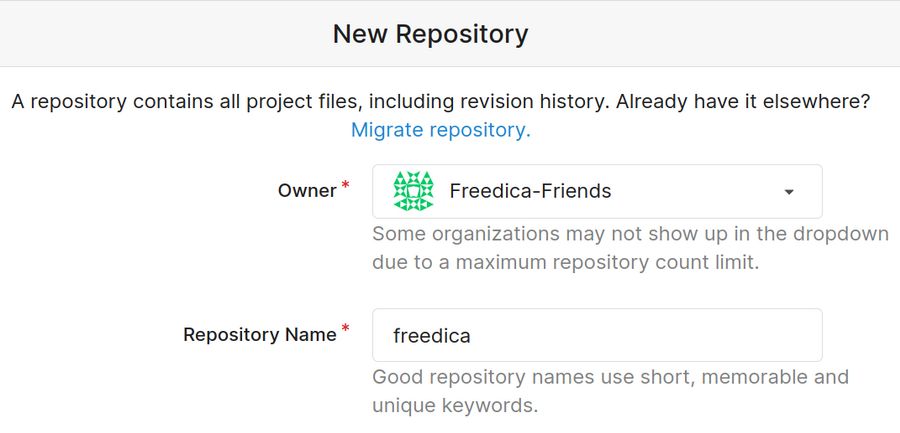Focus the Repository Name input field
This screenshot has width=900, height=433.
(597, 336)
